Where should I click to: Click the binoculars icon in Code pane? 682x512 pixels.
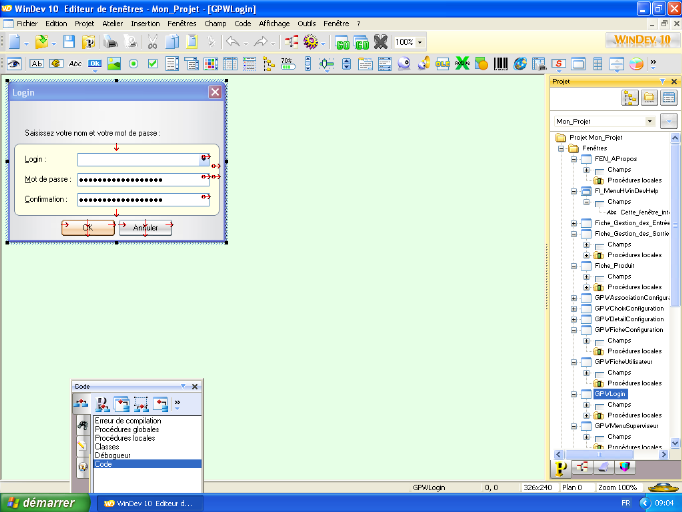(83, 426)
